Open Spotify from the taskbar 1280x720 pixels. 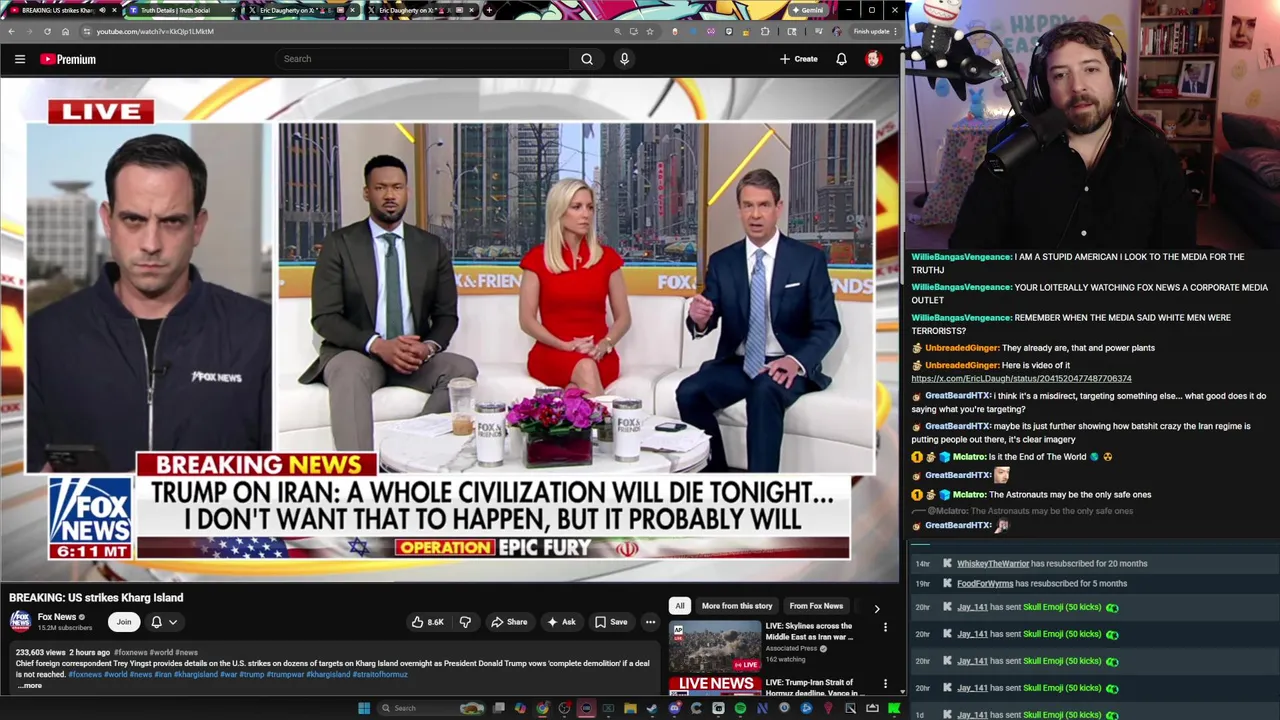740,708
